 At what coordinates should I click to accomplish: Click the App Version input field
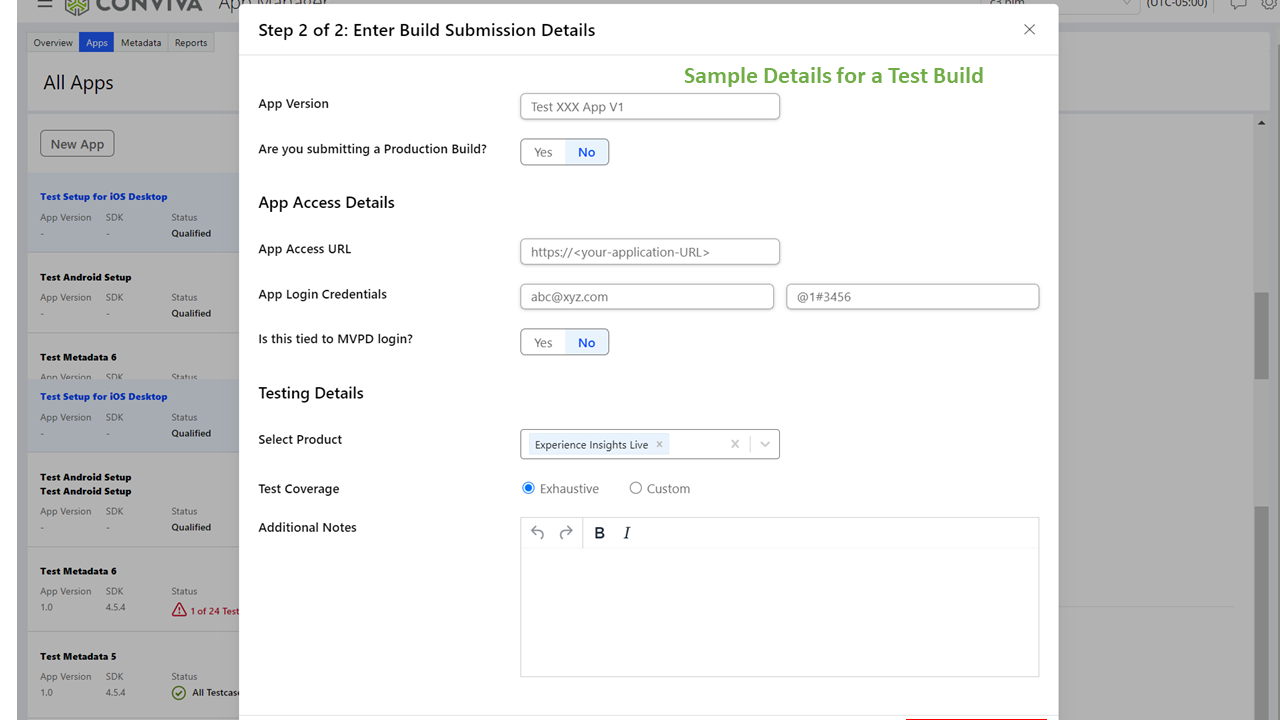tap(650, 107)
